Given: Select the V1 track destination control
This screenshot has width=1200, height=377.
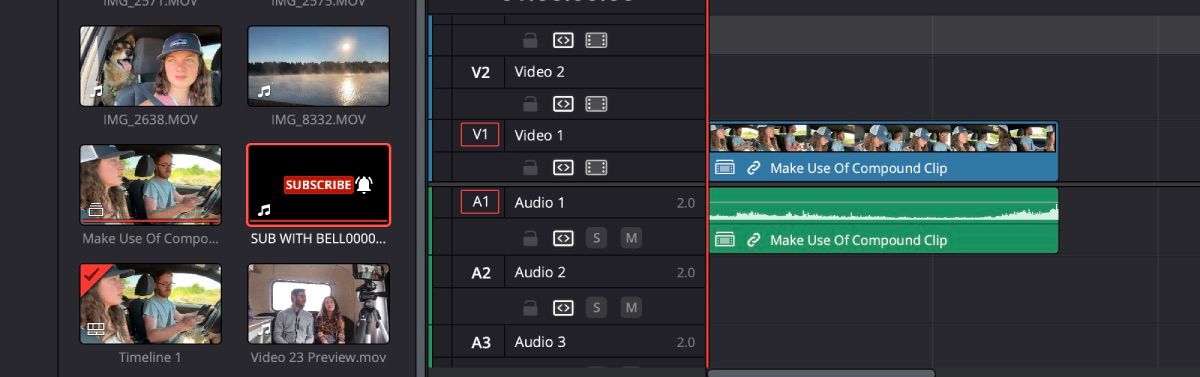Looking at the screenshot, I should pos(481,135).
